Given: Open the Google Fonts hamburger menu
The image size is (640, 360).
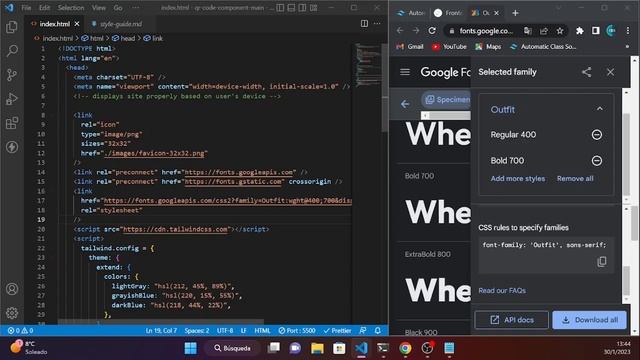Looking at the screenshot, I should pos(405,72).
